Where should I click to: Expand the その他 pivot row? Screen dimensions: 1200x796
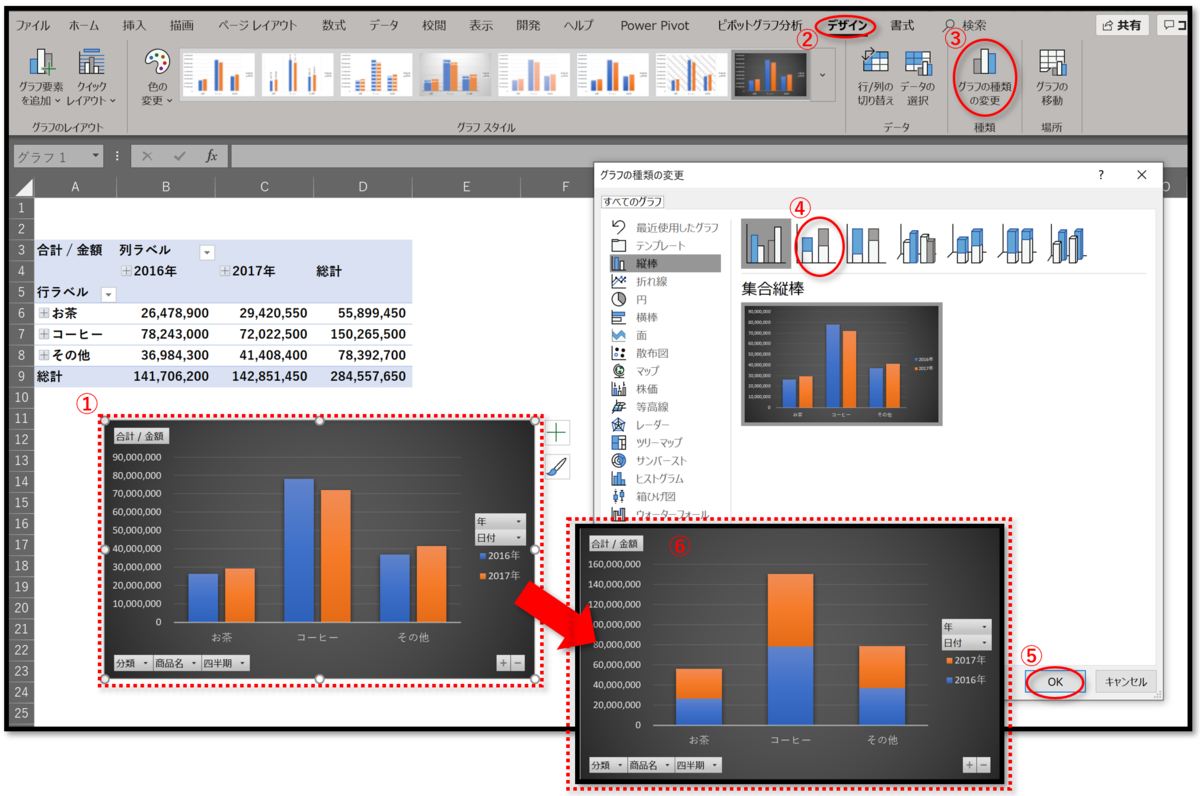click(x=44, y=355)
